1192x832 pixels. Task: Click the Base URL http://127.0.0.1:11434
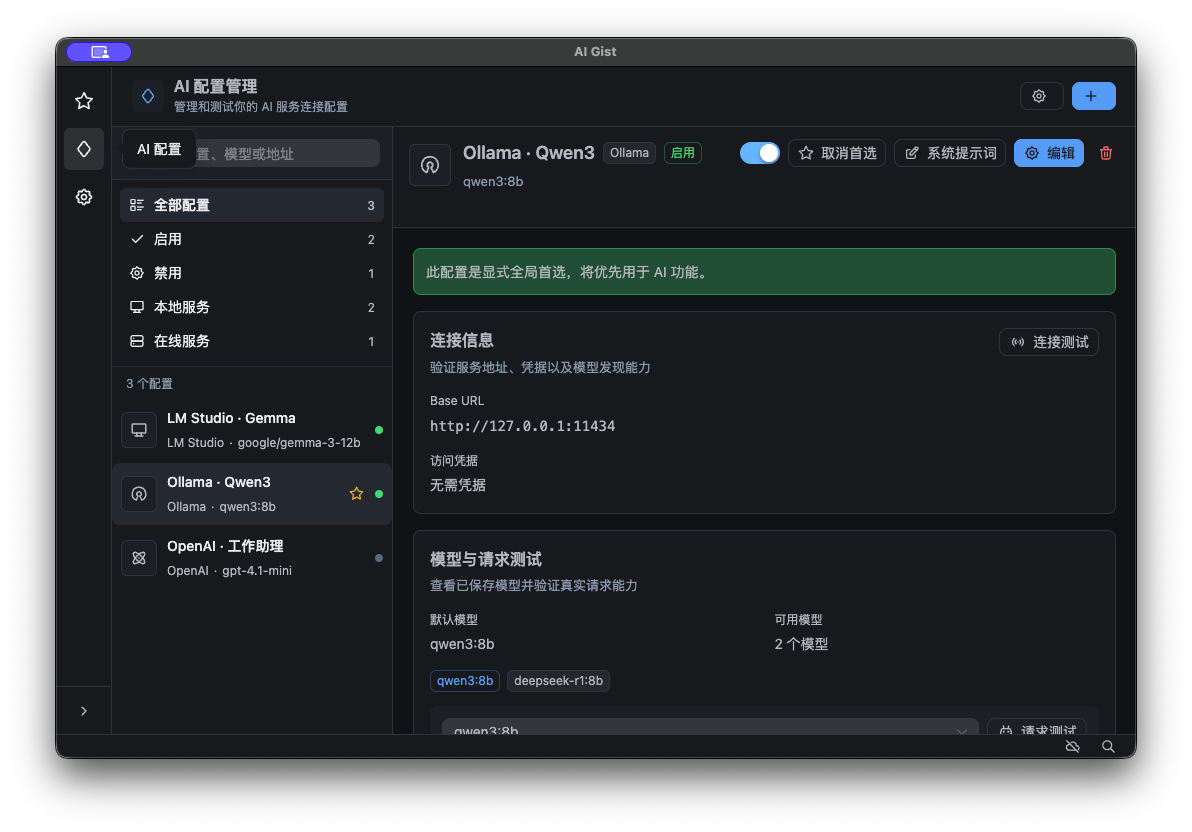coord(522,426)
